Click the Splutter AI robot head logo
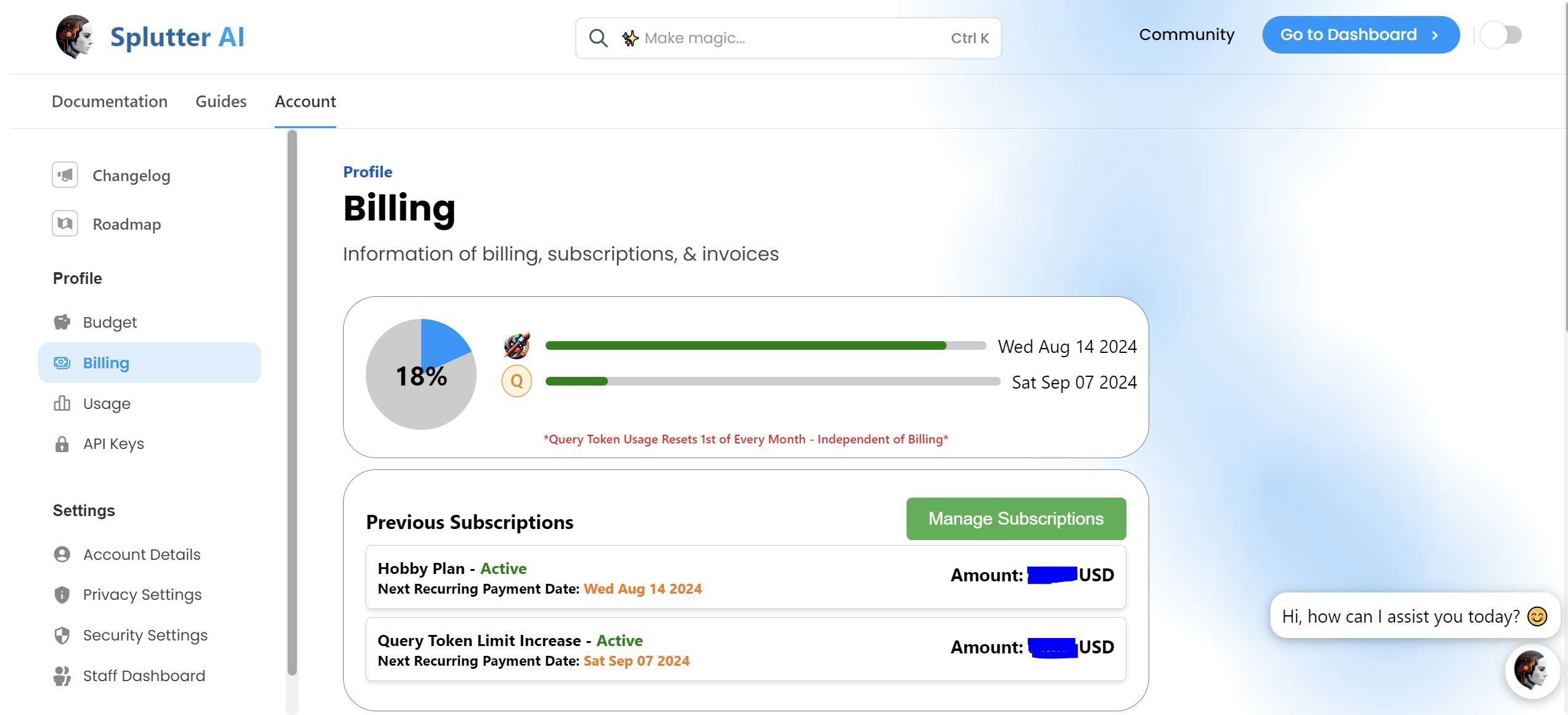Screen dimensions: 1568x715 tap(75, 36)
